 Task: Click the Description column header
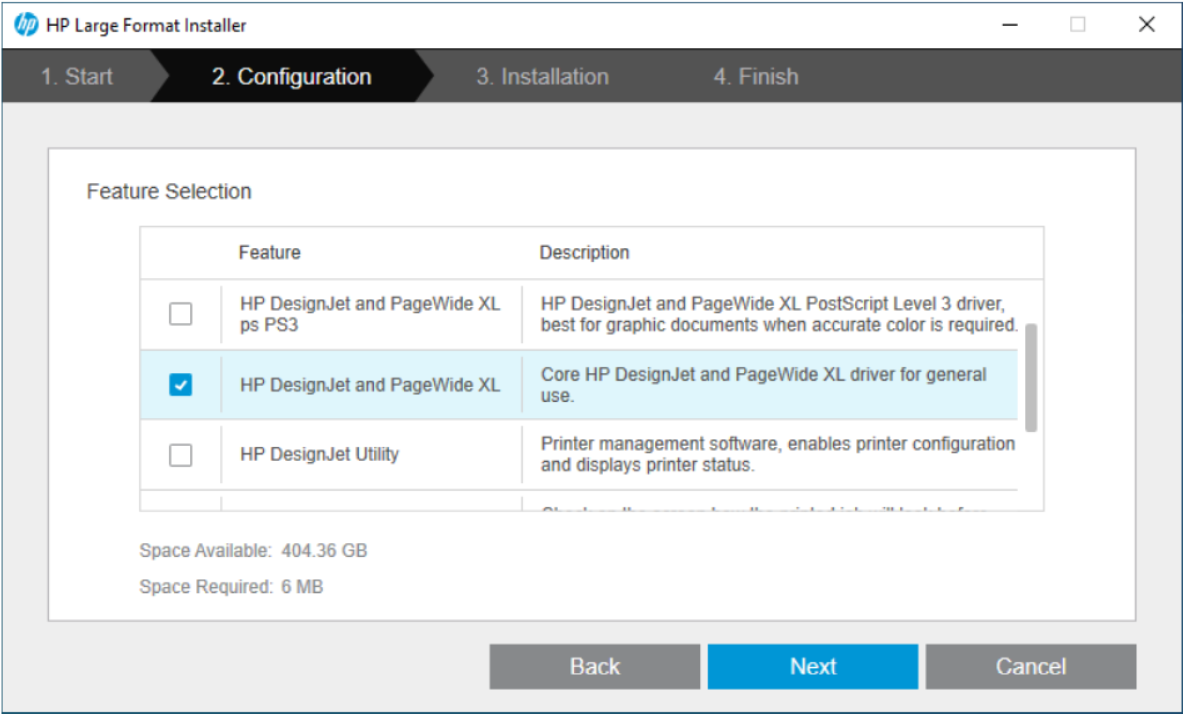(x=584, y=252)
